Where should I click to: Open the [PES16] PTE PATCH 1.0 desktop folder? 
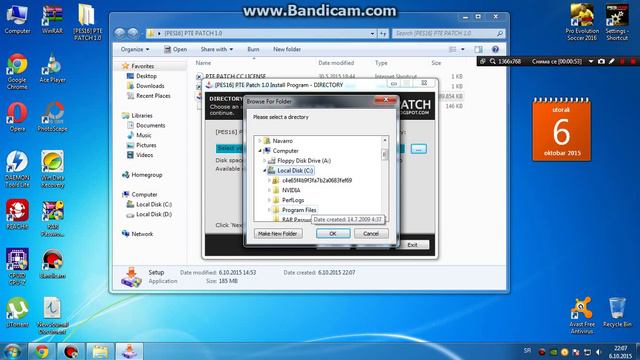87,21
